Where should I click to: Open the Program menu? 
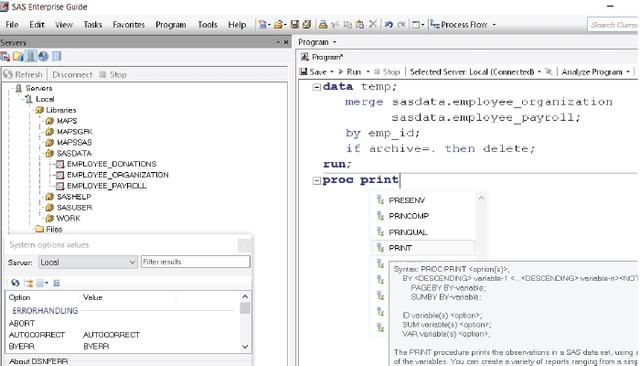pos(171,25)
